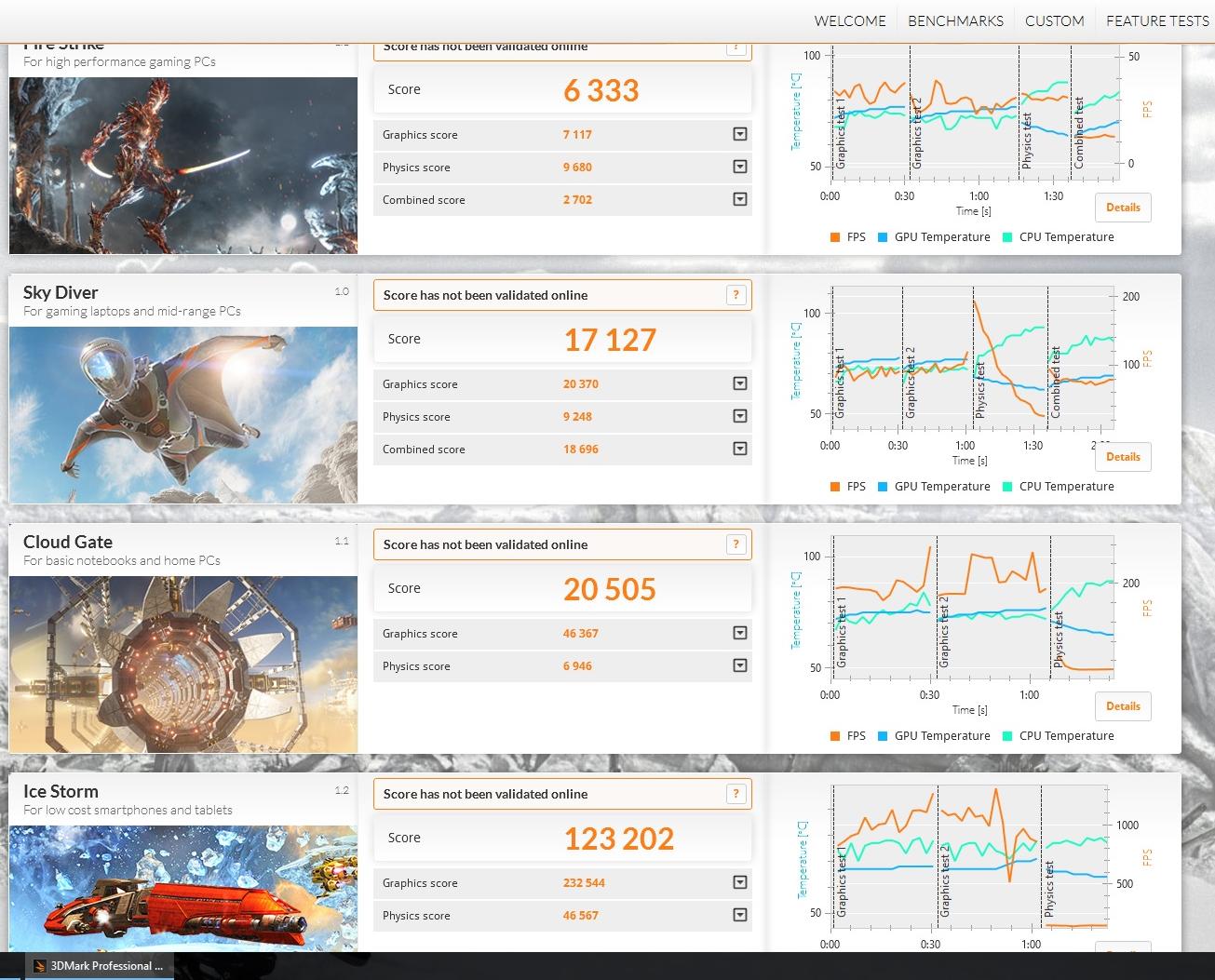Viewport: 1215px width, 980px height.
Task: Expand Fire Strike Graphics score details
Action: [740, 134]
